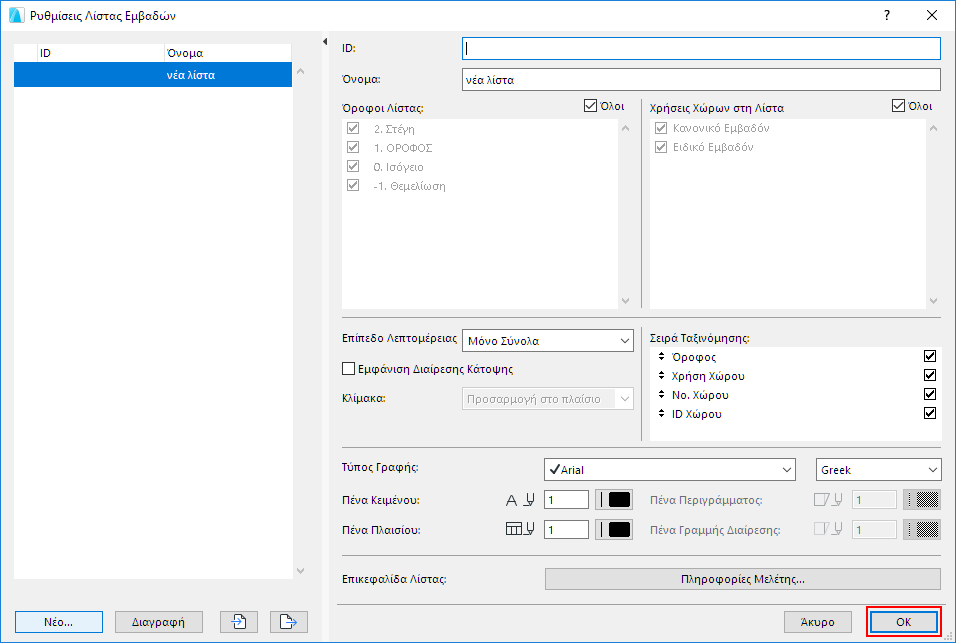Uncheck the No. Χώρου sort checkbox
This screenshot has width=956, height=643.
coord(930,394)
